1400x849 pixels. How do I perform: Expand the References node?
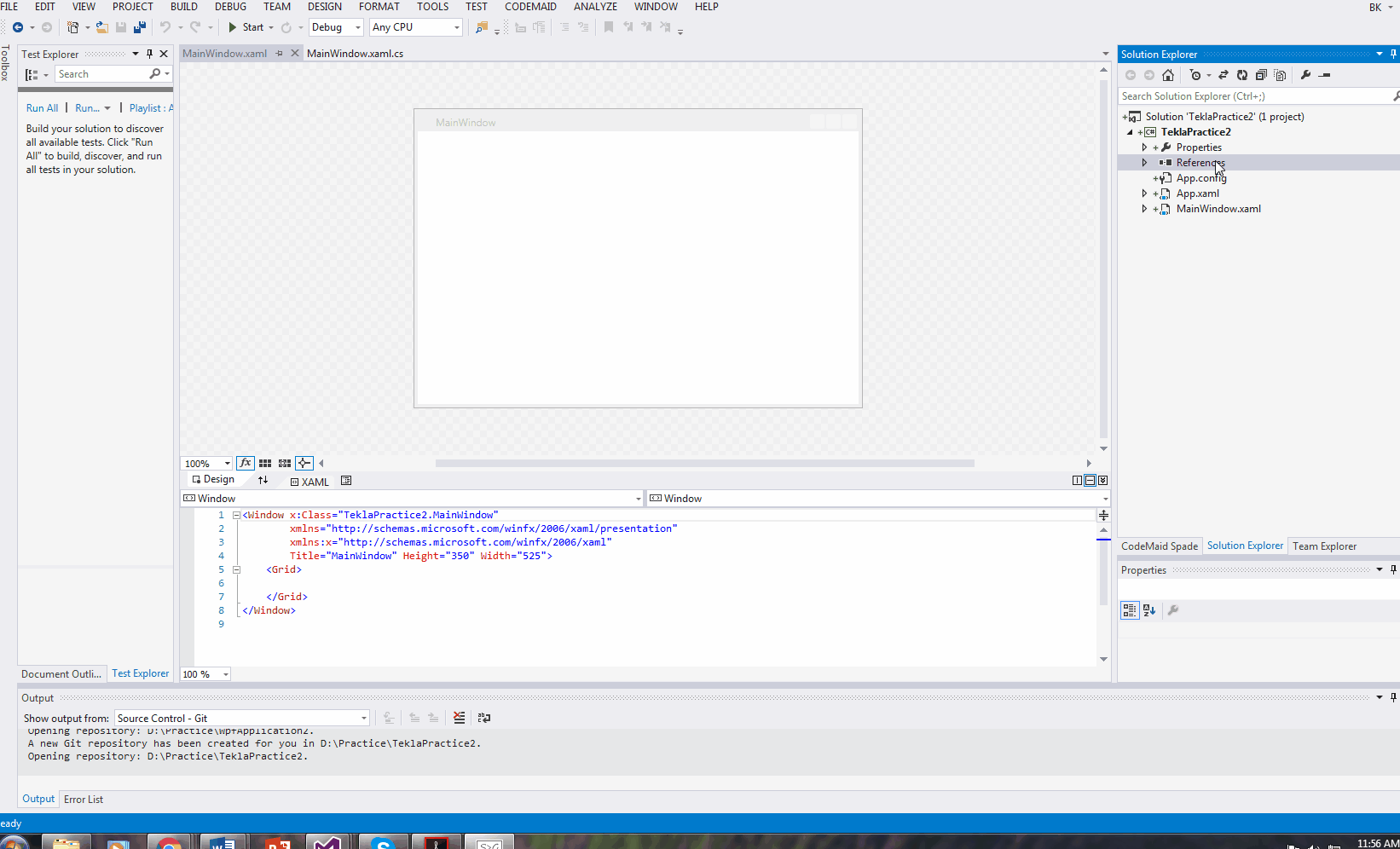tap(1144, 163)
